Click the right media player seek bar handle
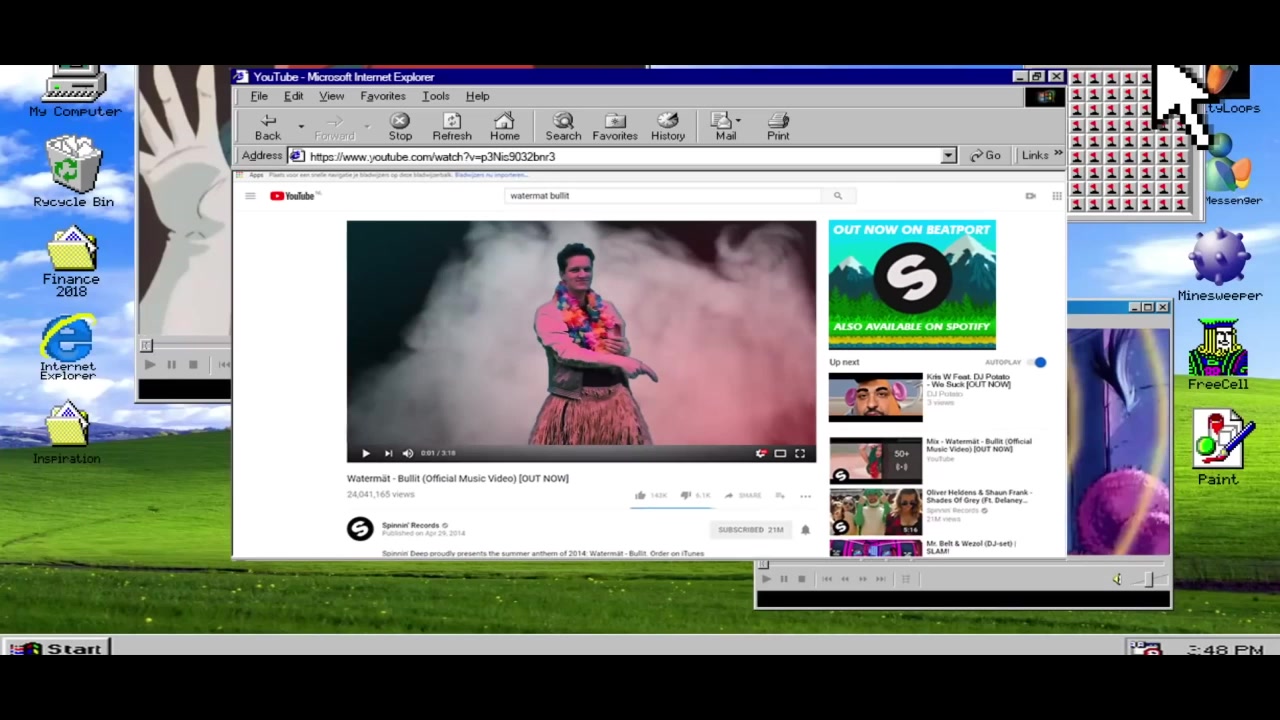Viewport: 1280px width, 720px height. click(763, 566)
